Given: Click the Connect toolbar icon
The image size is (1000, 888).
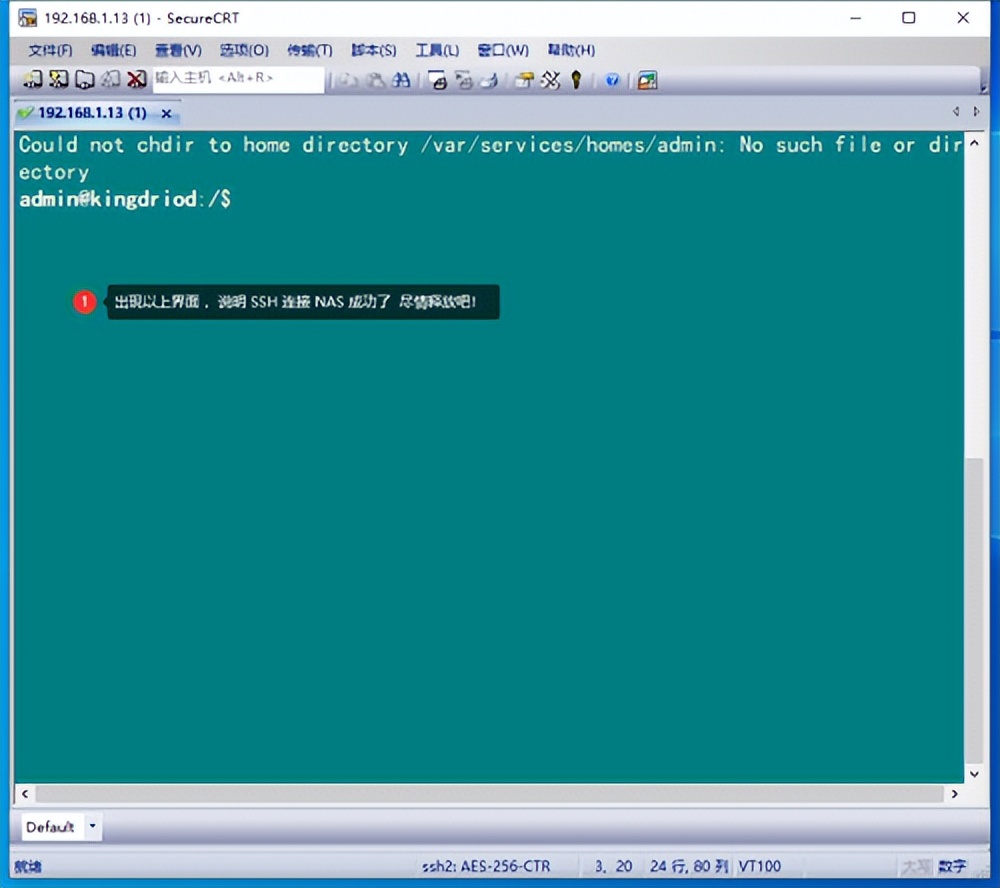Looking at the screenshot, I should click(33, 80).
